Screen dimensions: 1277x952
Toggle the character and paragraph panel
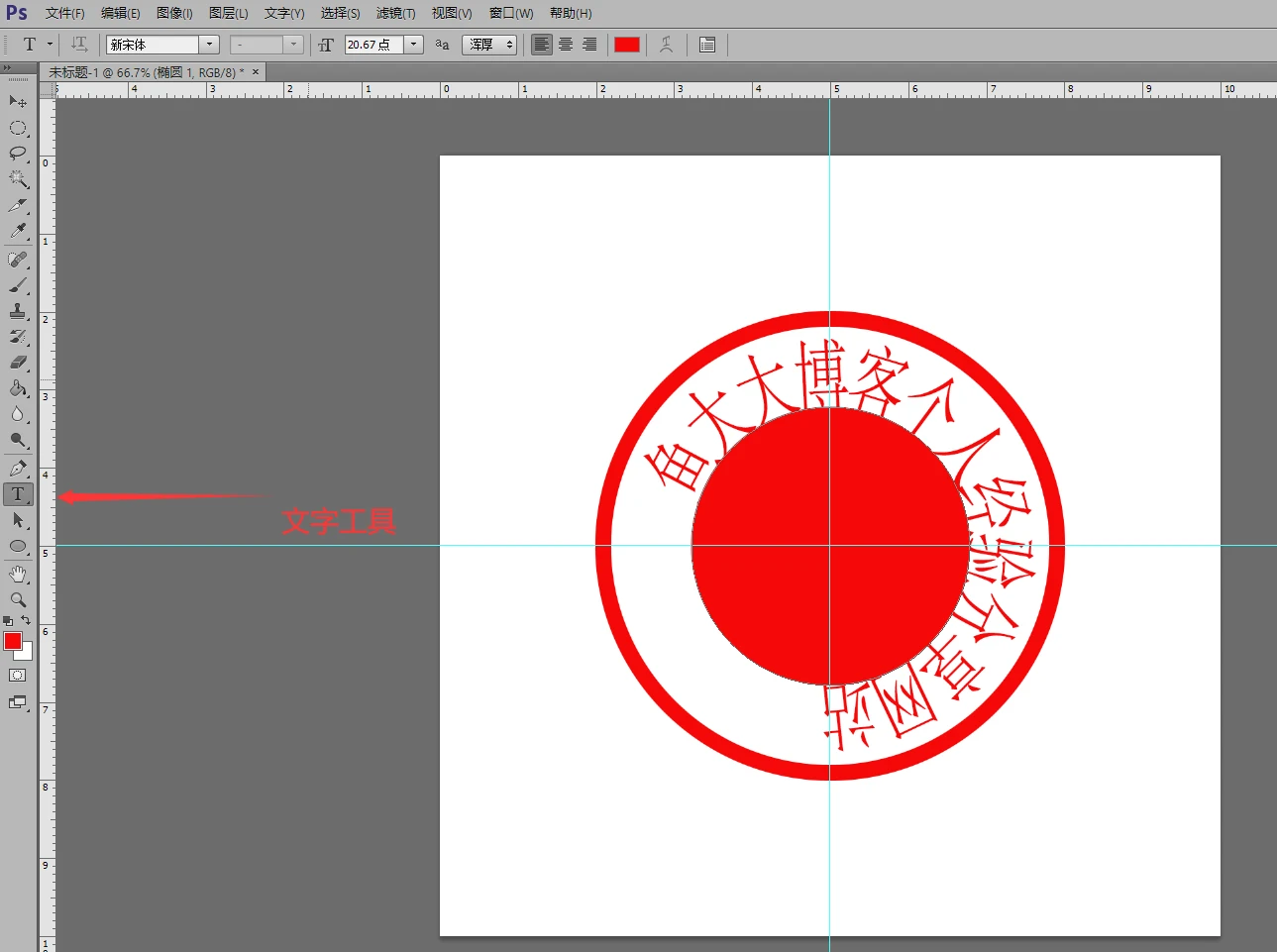click(x=707, y=45)
